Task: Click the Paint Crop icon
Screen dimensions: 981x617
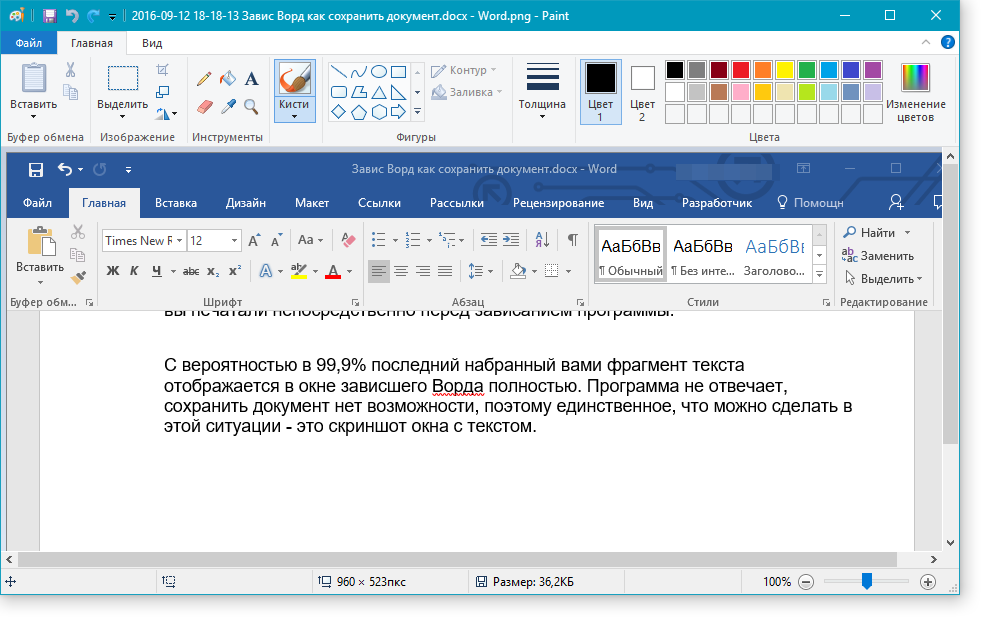Action: [x=163, y=69]
